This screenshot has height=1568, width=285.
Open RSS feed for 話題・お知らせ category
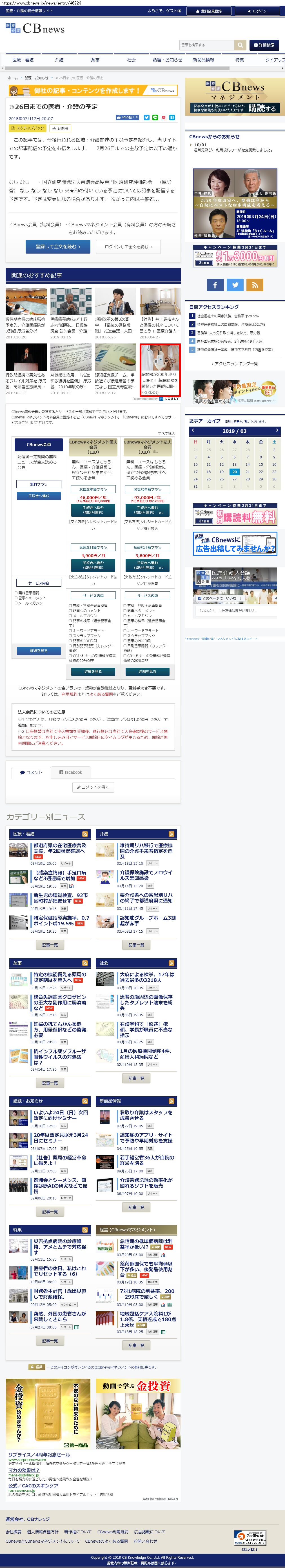click(85, 1101)
